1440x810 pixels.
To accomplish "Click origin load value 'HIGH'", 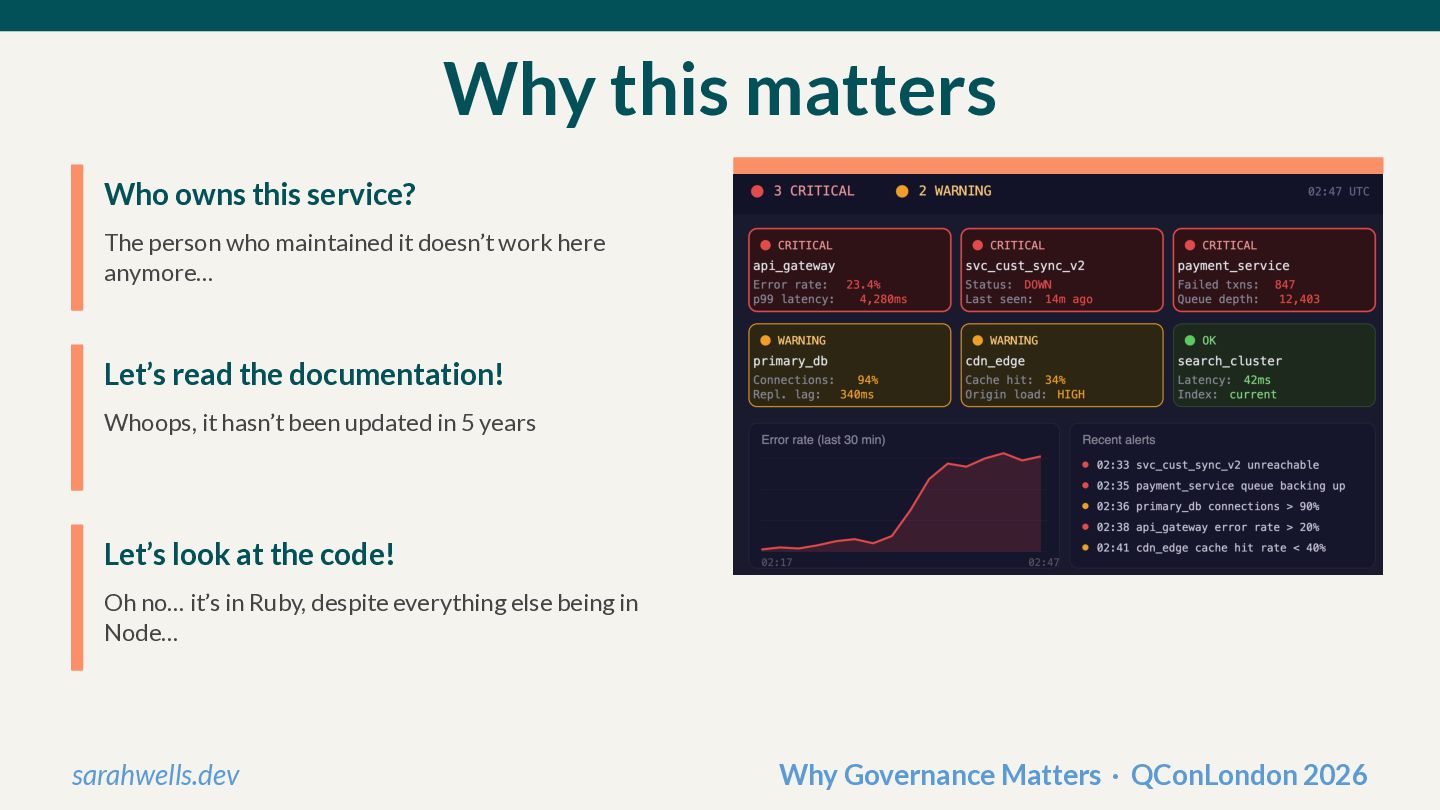I will tap(1071, 394).
